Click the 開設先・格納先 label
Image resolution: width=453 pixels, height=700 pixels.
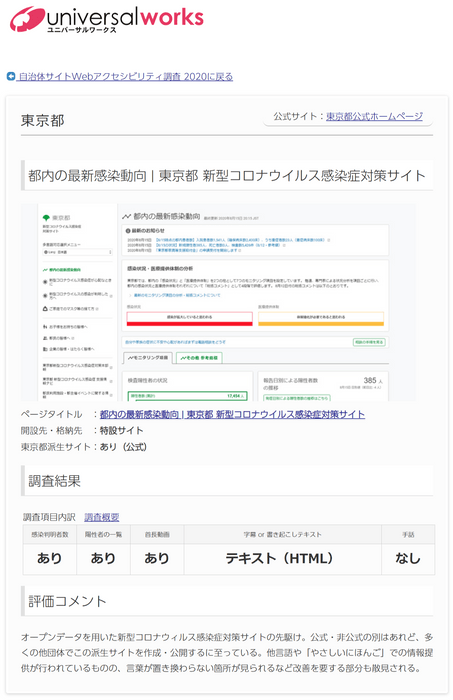click(x=51, y=430)
